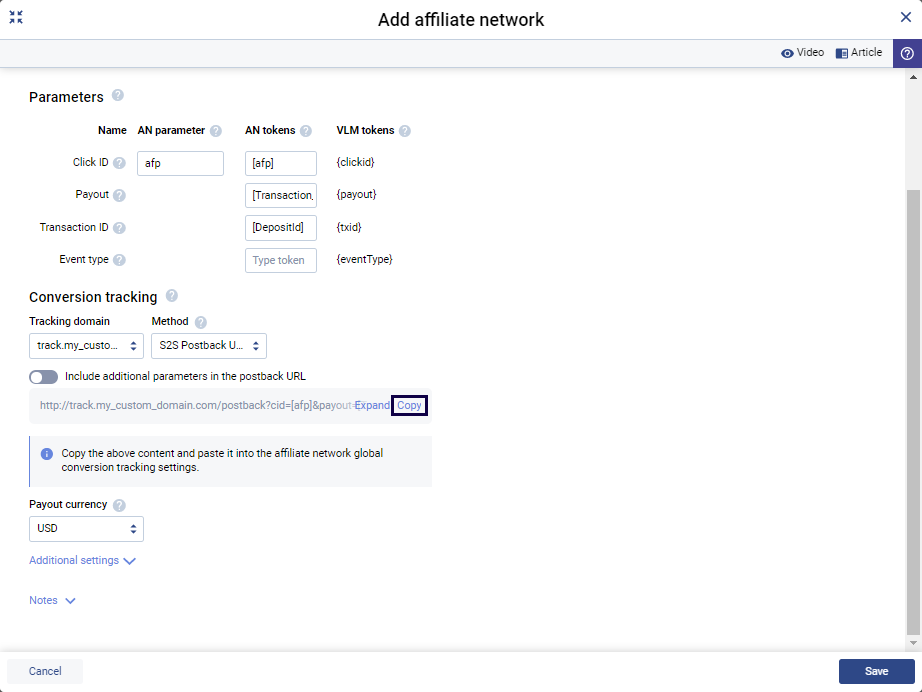922x692 pixels.
Task: Open the Payout currency USD dropdown
Action: tap(86, 528)
